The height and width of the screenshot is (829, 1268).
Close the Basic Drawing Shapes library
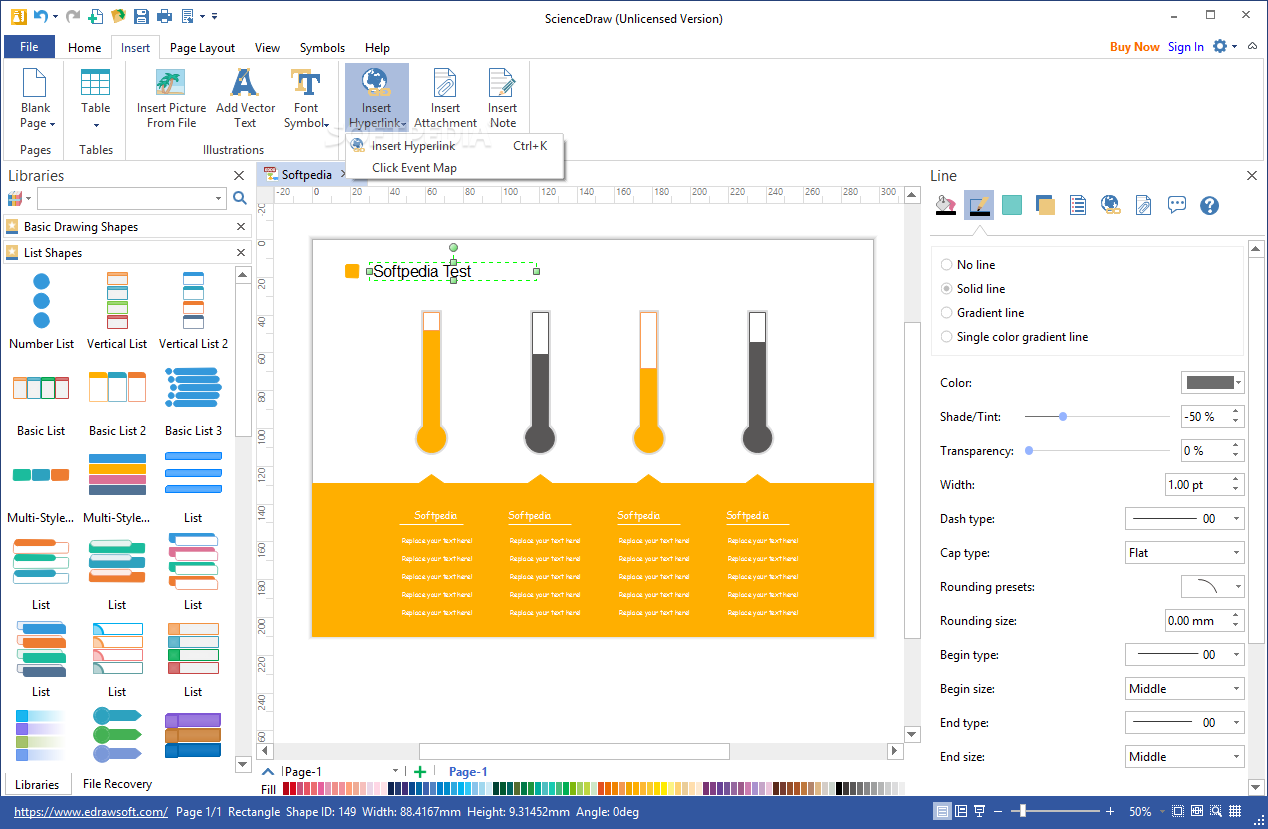click(x=240, y=227)
